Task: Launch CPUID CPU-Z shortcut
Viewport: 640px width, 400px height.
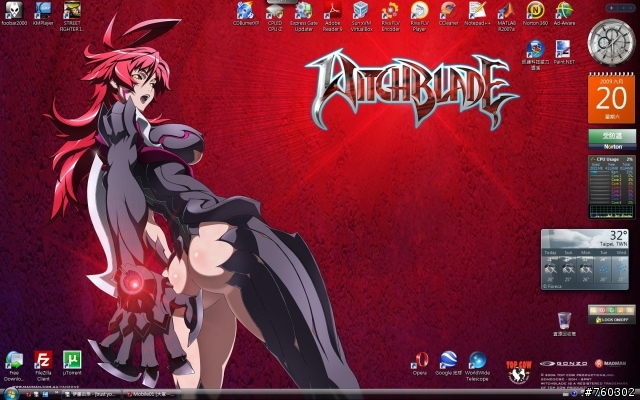Action: click(x=275, y=16)
